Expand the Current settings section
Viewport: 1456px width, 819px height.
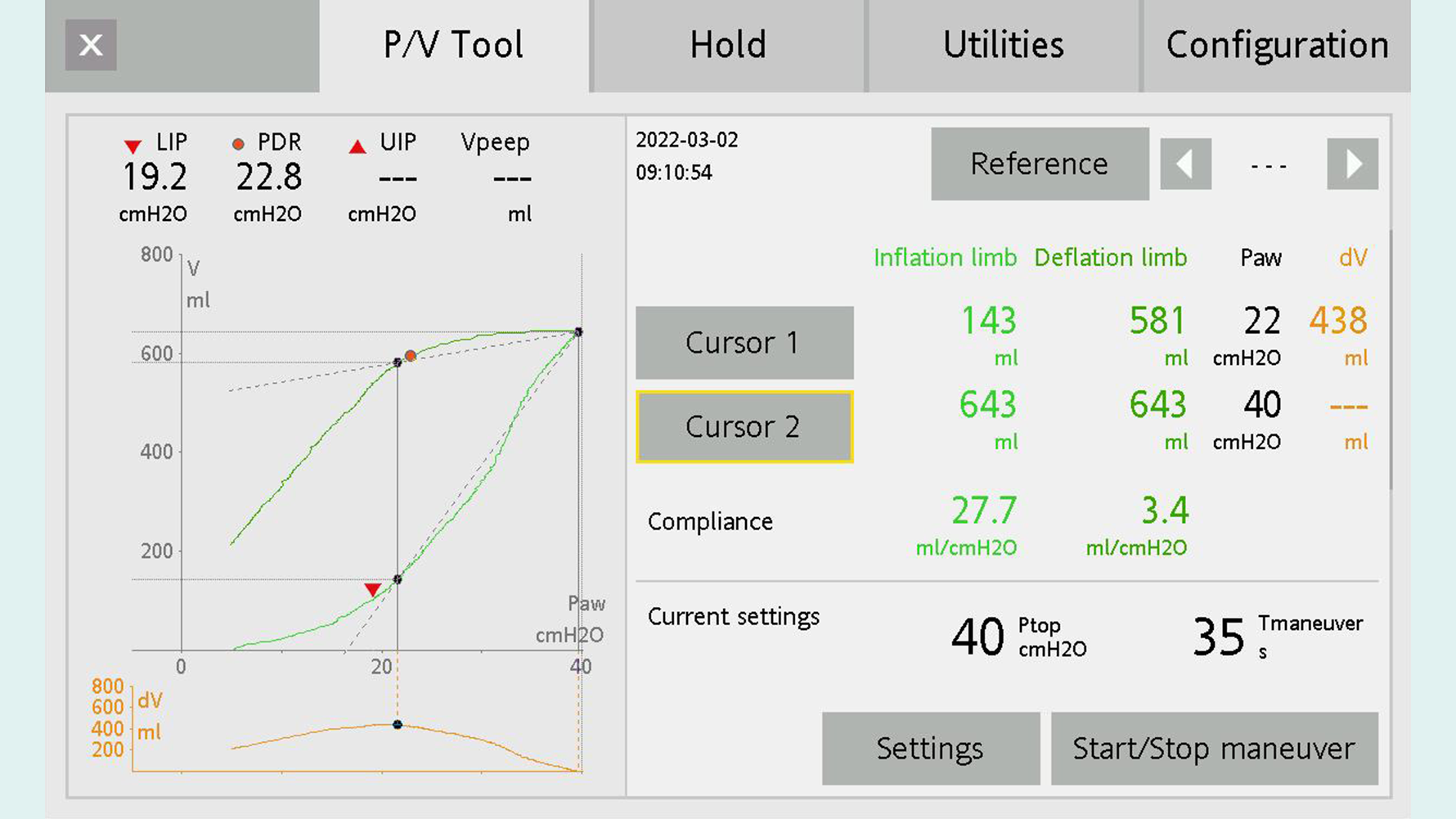tap(734, 617)
